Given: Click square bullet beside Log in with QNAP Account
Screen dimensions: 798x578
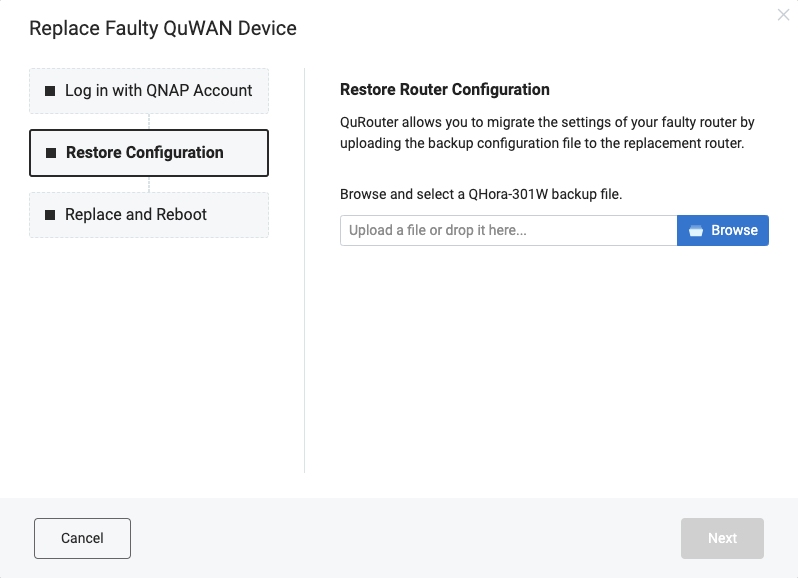Looking at the screenshot, I should (50, 91).
